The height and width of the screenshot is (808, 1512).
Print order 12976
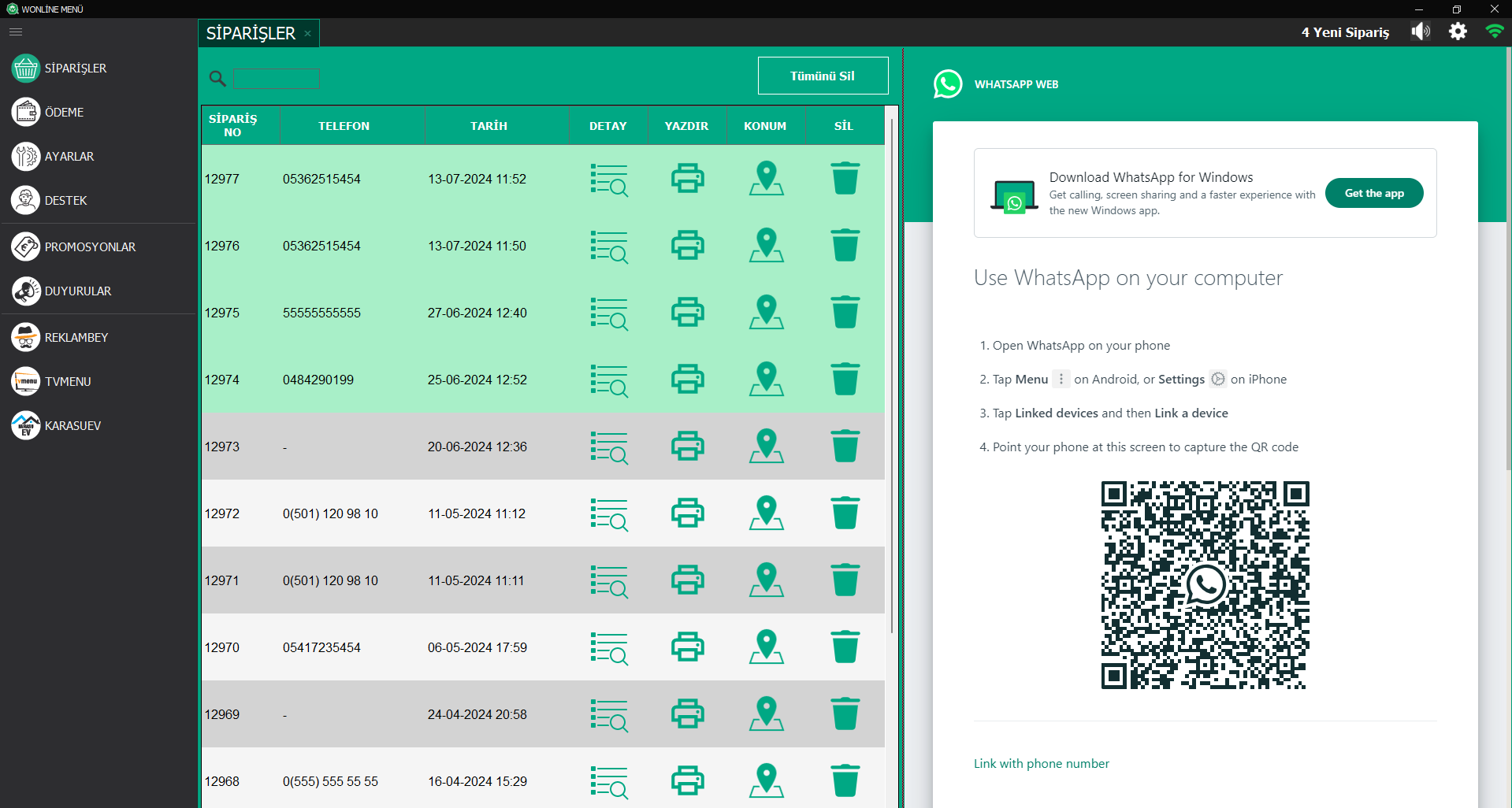tap(687, 245)
